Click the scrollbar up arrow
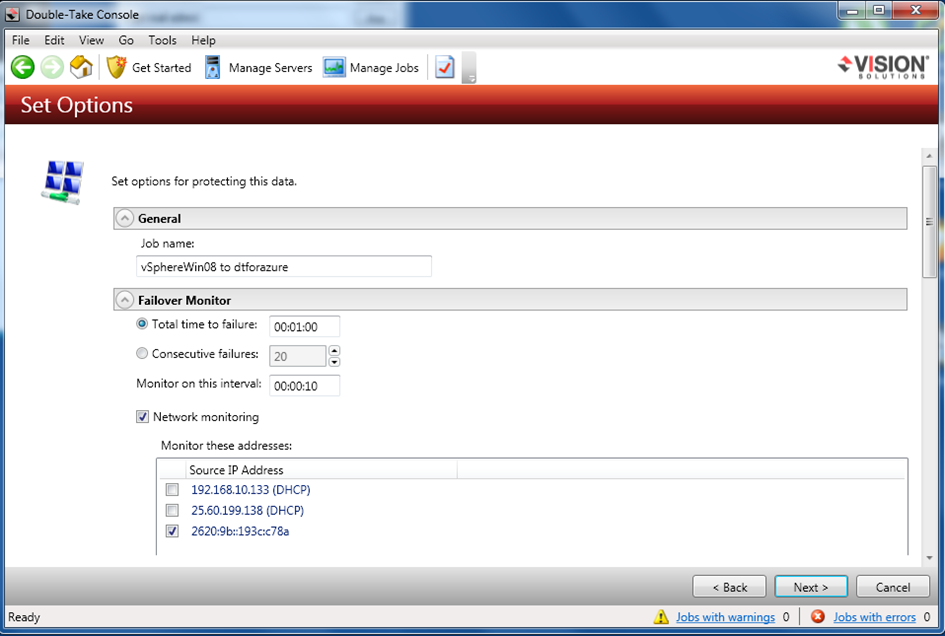 (x=929, y=156)
